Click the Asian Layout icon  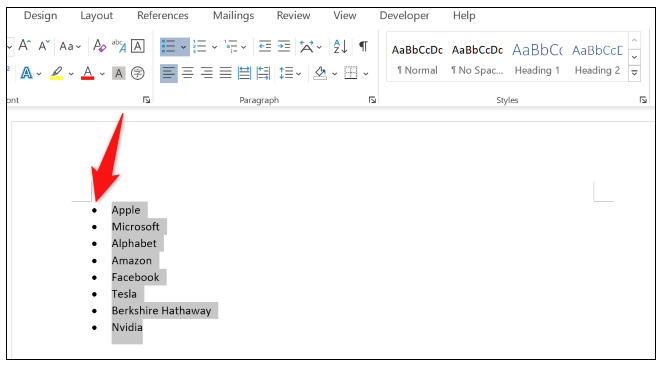(307, 46)
